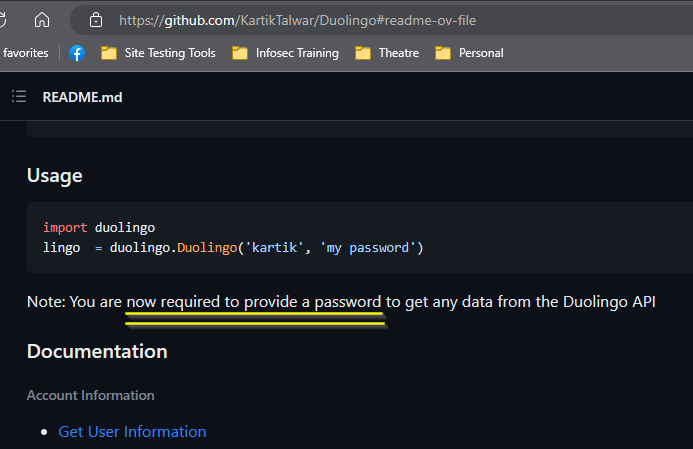This screenshot has width=693, height=449.
Task: Click the browser Home icon
Action: (42, 20)
